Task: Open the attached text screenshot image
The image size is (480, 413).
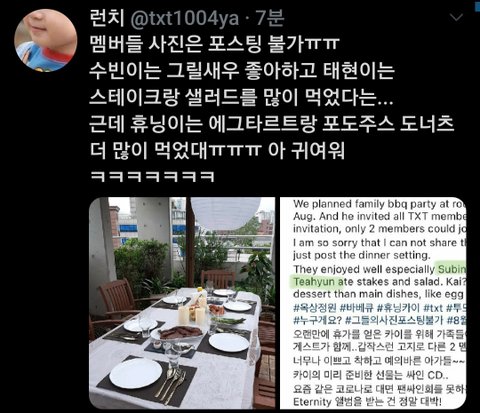Action: pos(373,303)
